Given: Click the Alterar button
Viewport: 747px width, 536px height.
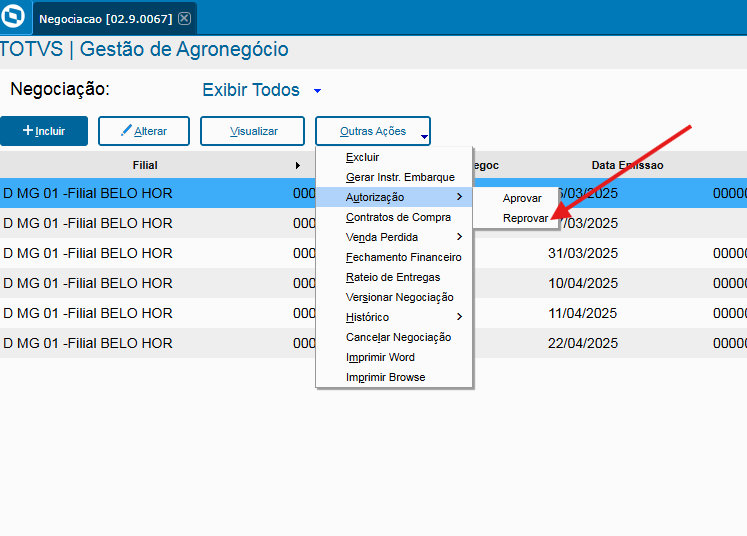Looking at the screenshot, I should (144, 131).
